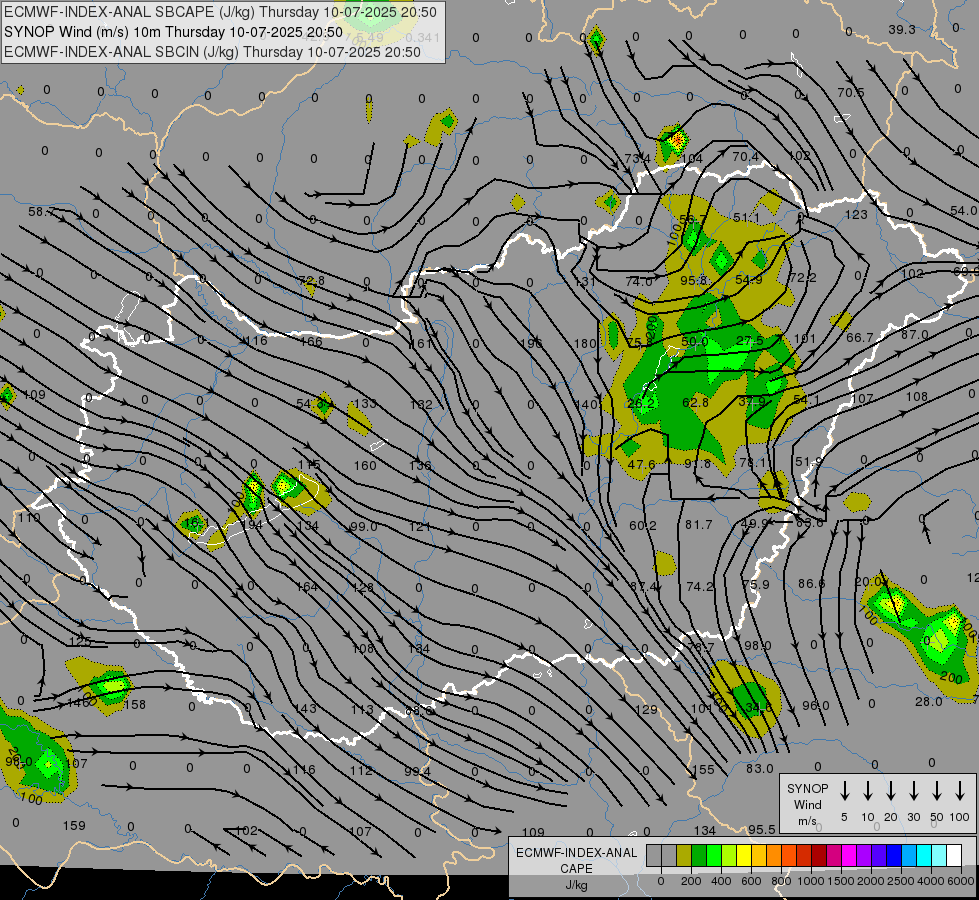Click the map value 86.6
979x900 pixels.
click(x=811, y=583)
